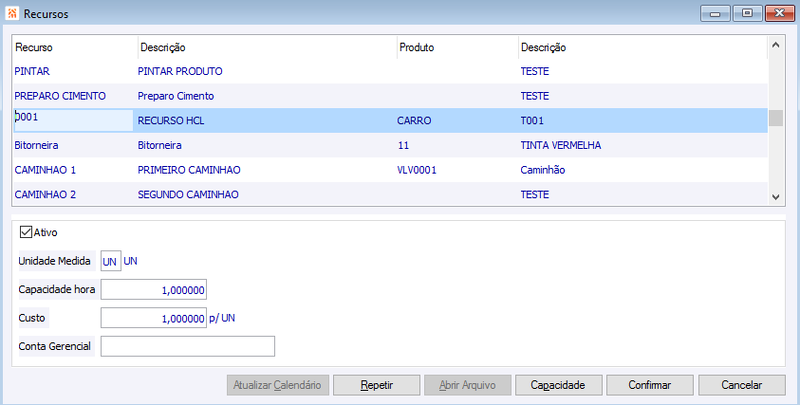Select the Bitorneira resource cell in Recurso column
The height and width of the screenshot is (405, 800).
(36, 145)
